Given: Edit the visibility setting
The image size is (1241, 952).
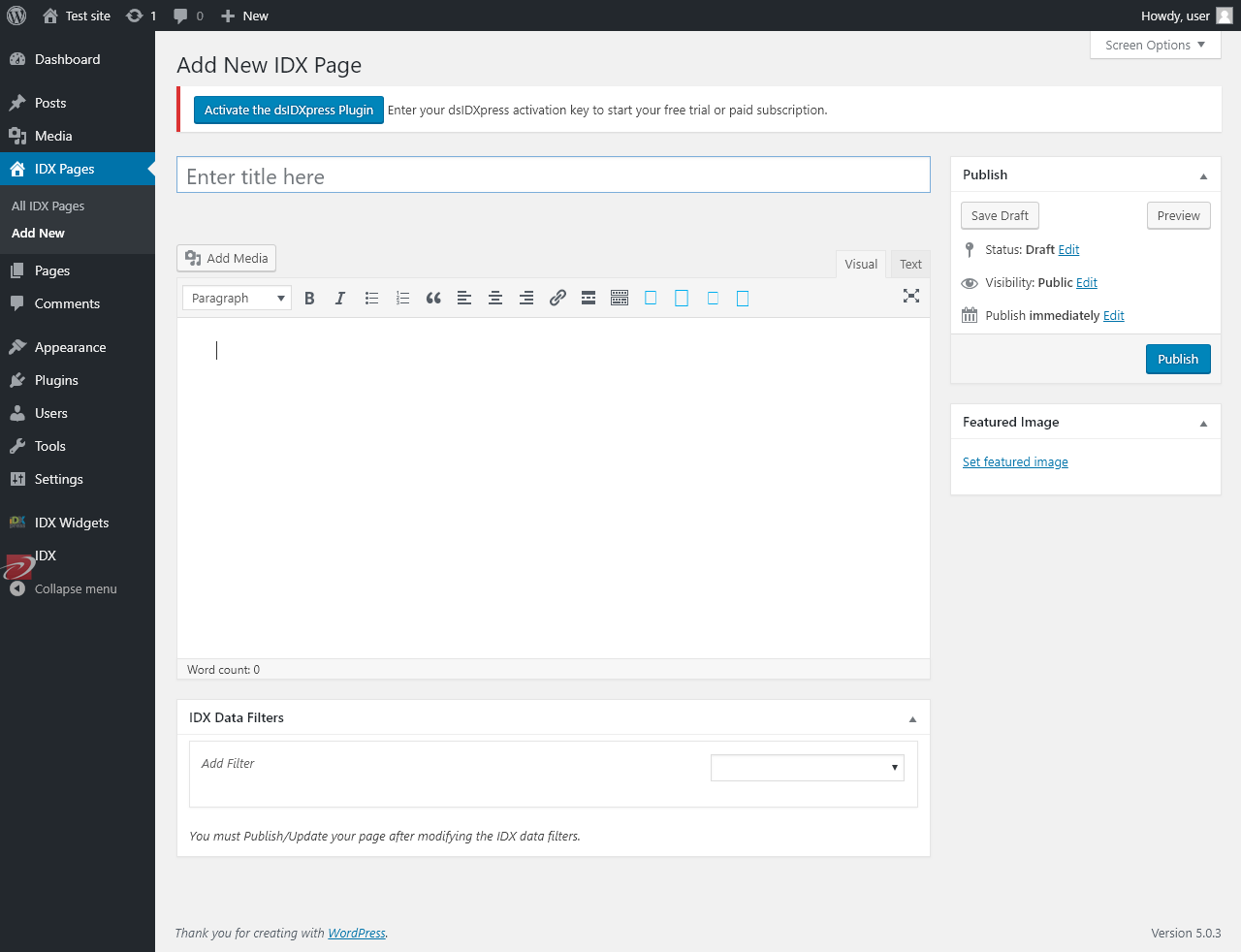Looking at the screenshot, I should tap(1087, 282).
